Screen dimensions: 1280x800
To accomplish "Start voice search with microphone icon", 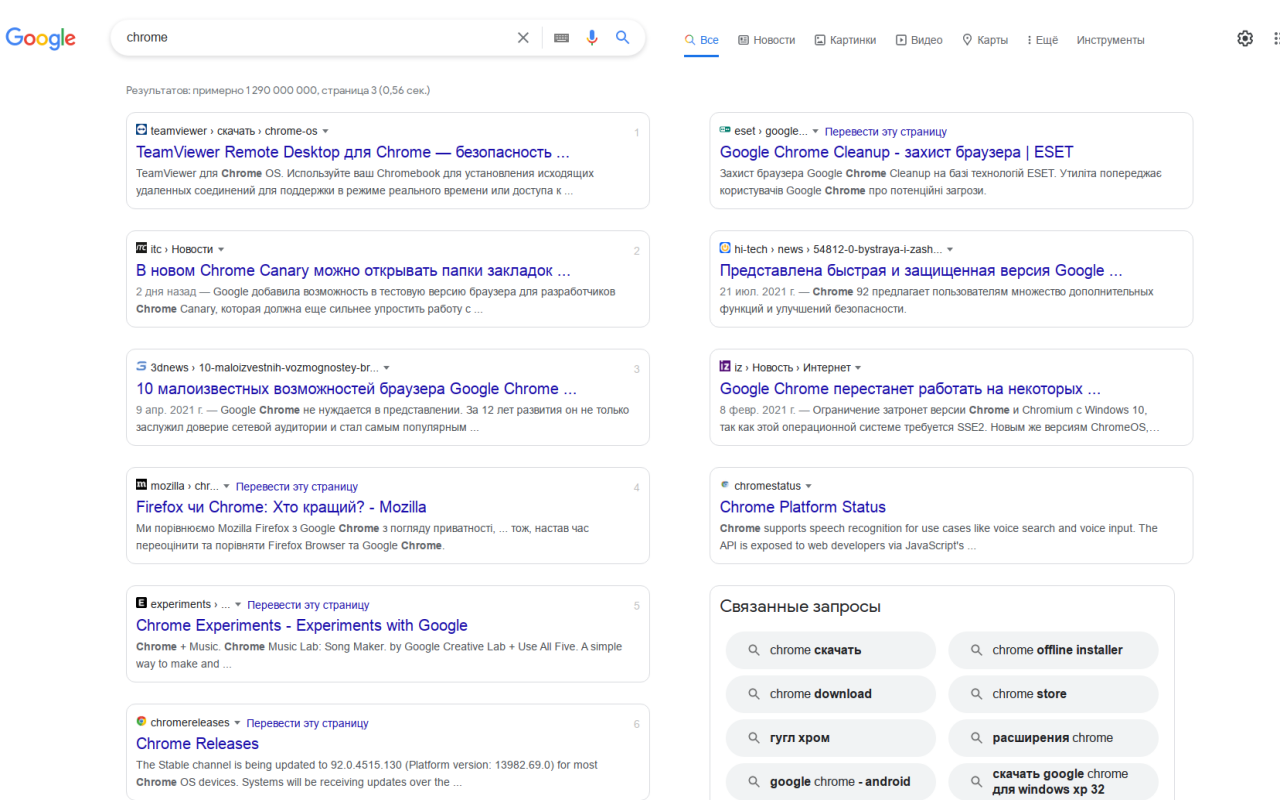I will click(x=592, y=37).
